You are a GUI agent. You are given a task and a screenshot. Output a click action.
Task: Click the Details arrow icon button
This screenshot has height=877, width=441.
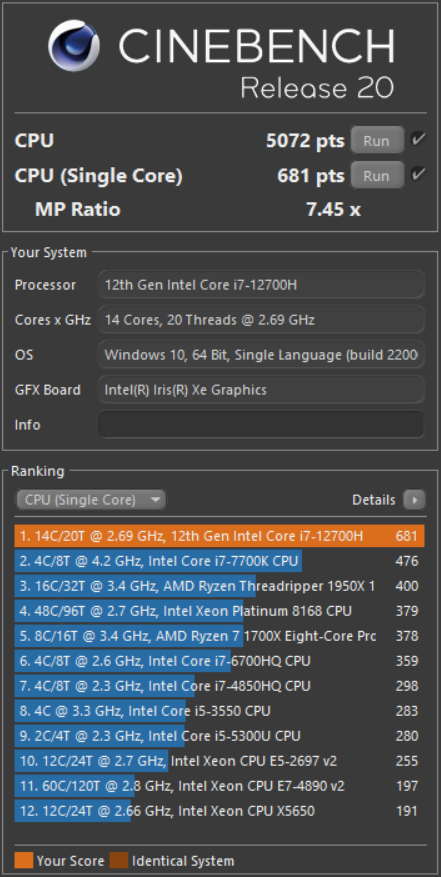coord(414,499)
